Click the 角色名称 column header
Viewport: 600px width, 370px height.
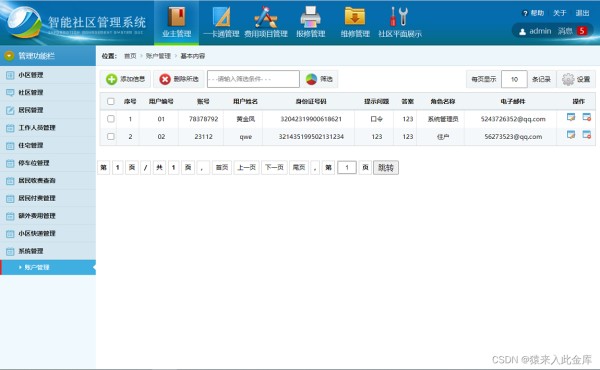[443, 101]
